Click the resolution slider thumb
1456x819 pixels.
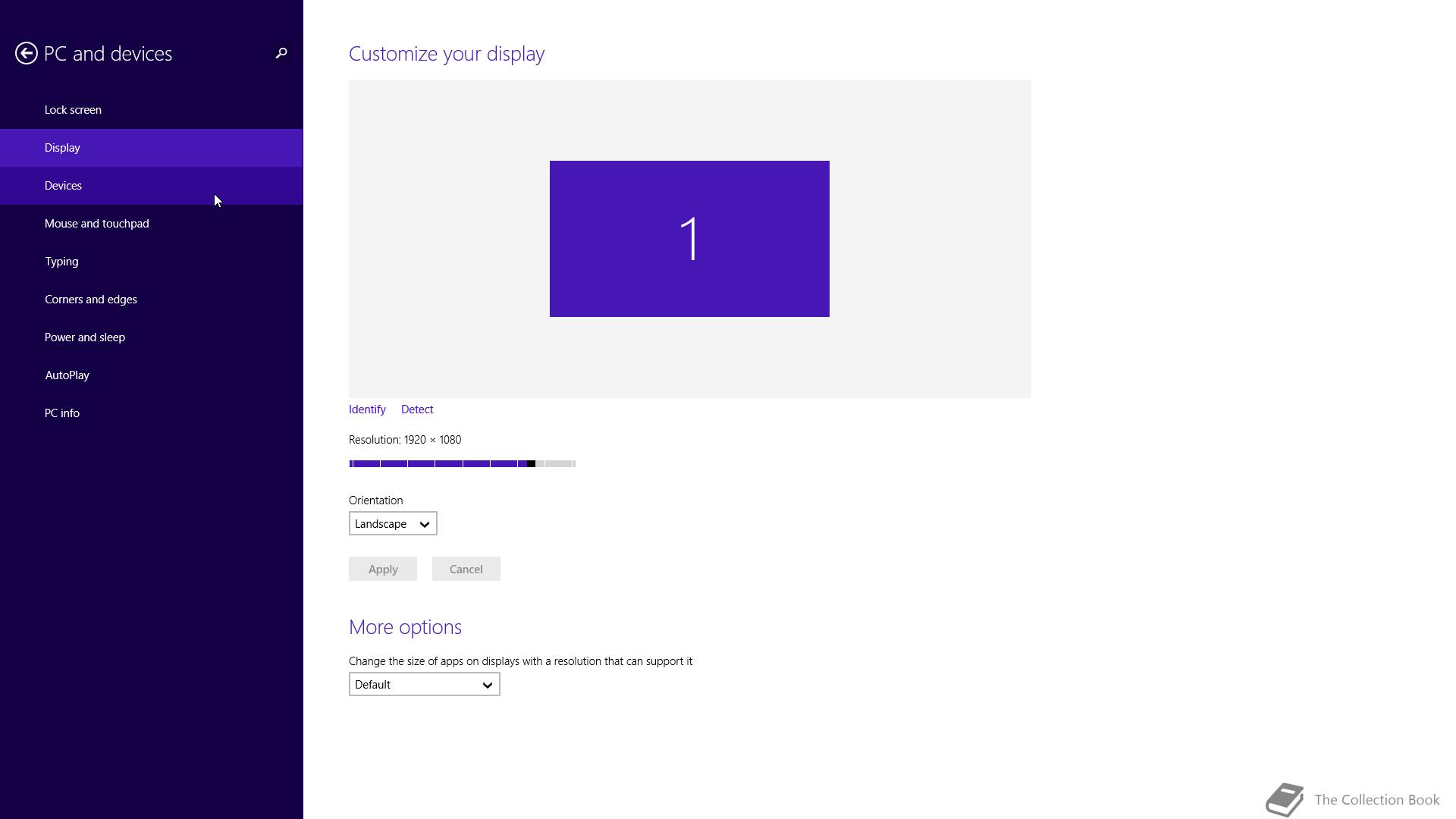[x=531, y=463]
